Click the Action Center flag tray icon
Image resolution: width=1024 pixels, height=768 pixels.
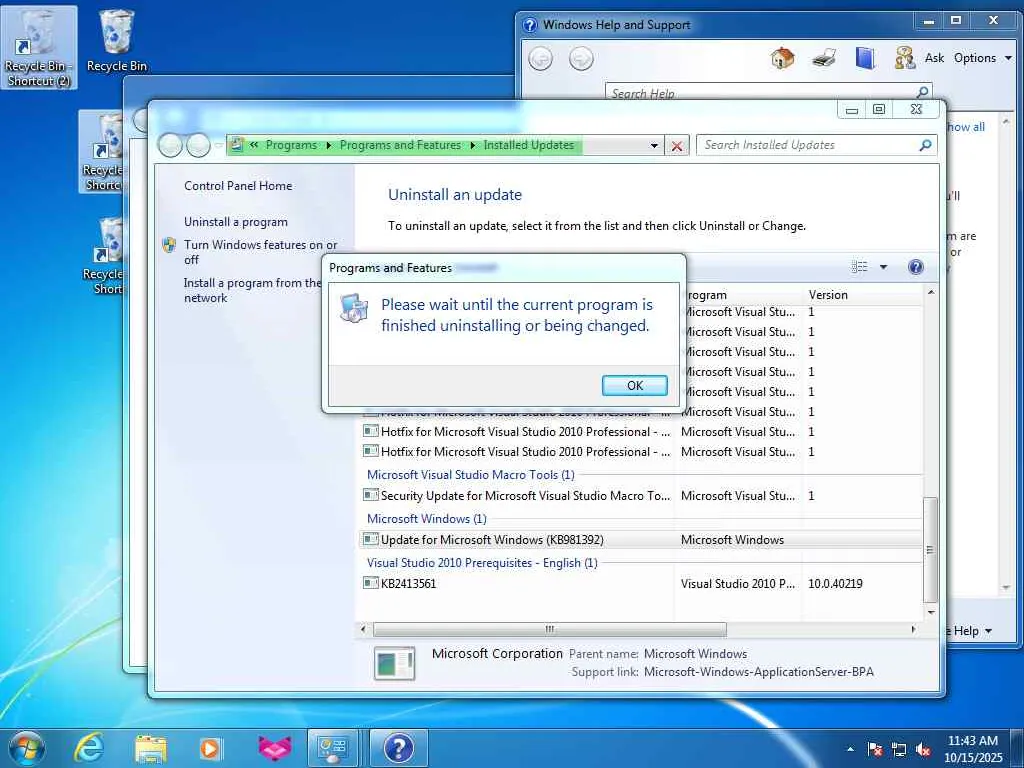tap(874, 749)
